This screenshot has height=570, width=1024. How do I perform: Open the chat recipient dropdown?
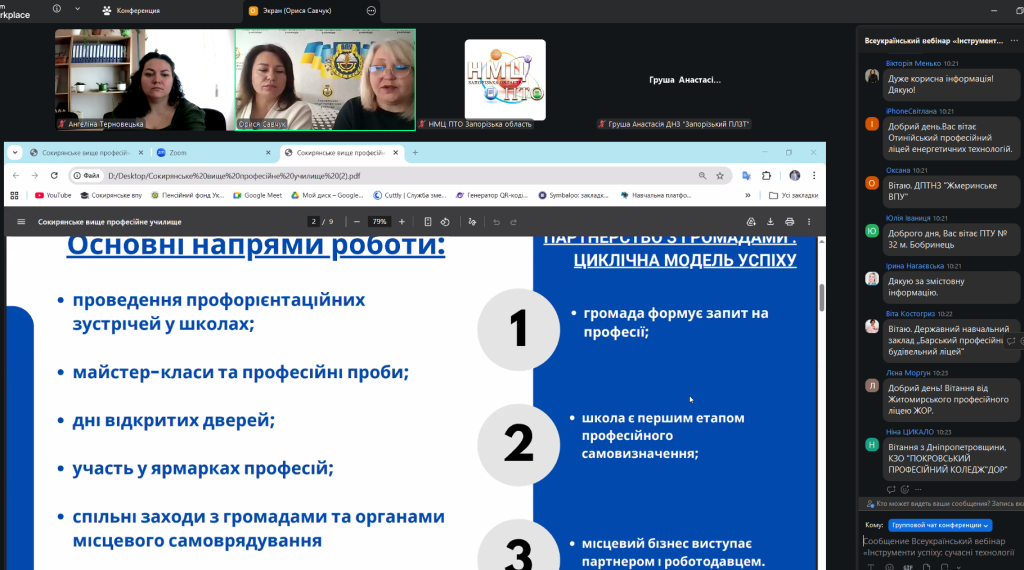[x=940, y=525]
